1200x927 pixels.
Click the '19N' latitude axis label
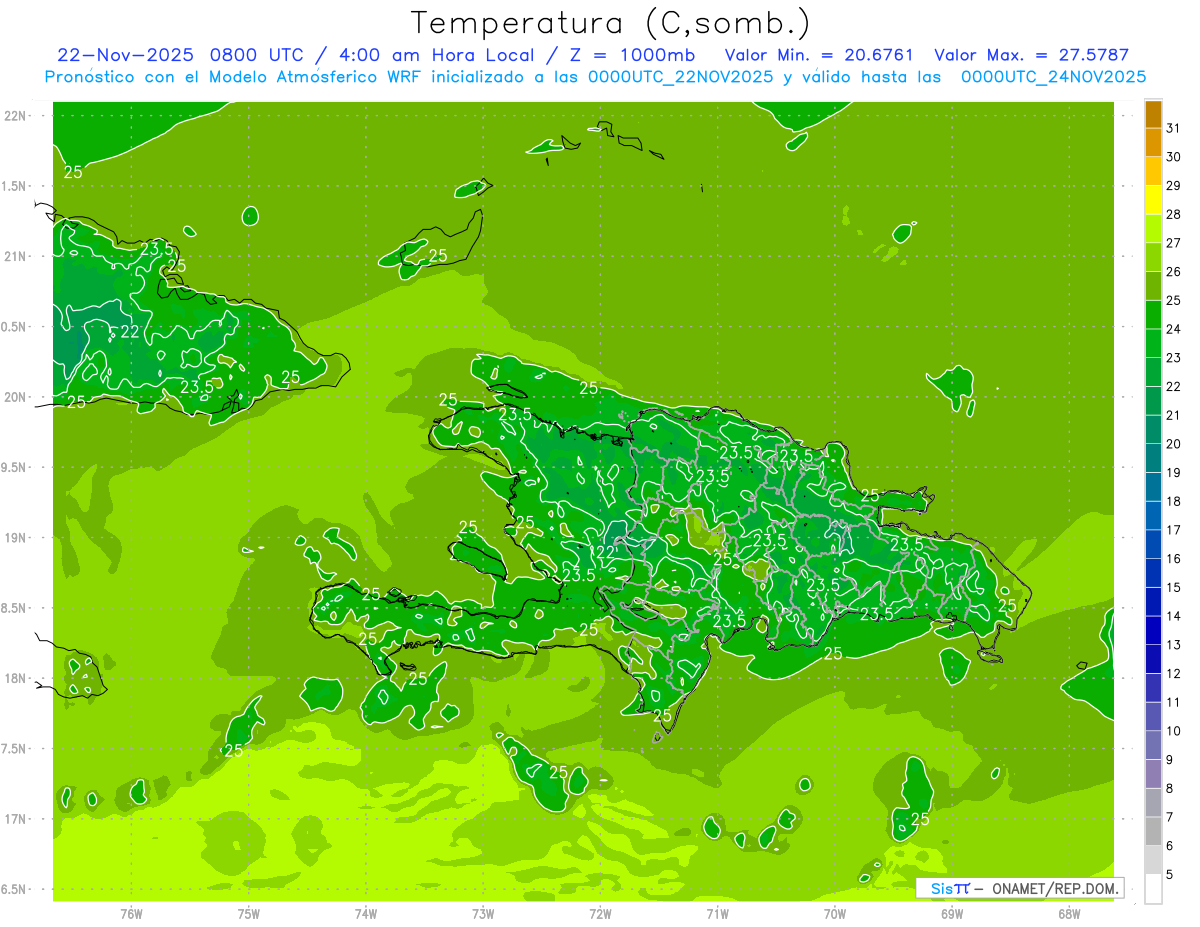15,538
